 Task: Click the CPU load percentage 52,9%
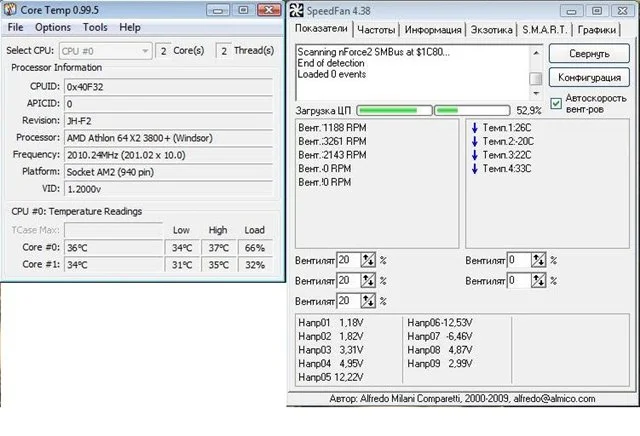tap(529, 111)
